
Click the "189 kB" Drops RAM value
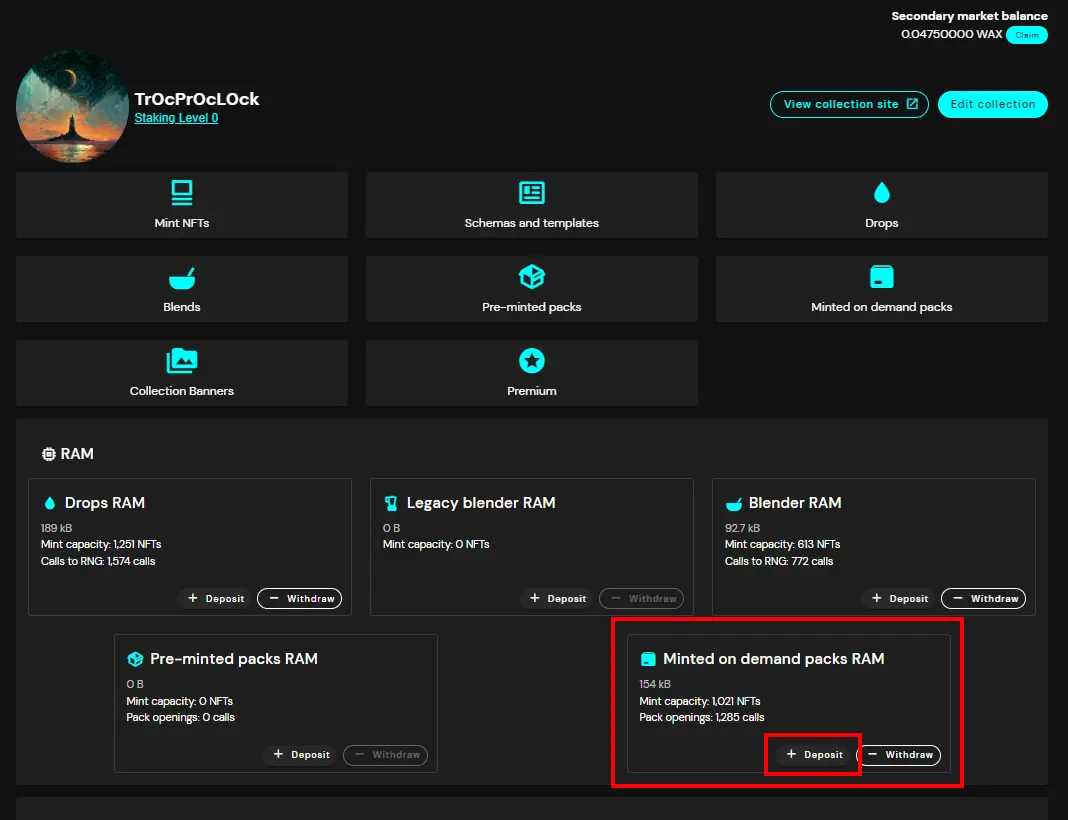[x=57, y=528]
